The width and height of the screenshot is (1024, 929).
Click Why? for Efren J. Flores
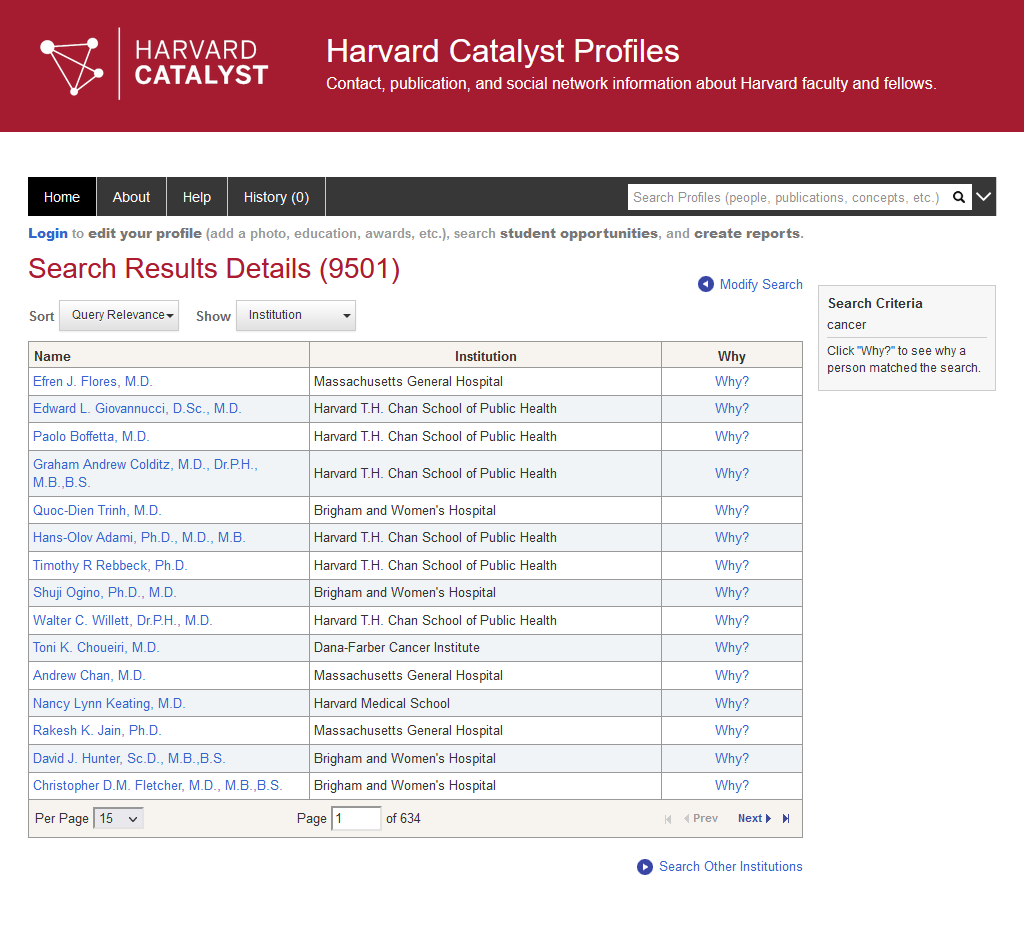pos(732,382)
